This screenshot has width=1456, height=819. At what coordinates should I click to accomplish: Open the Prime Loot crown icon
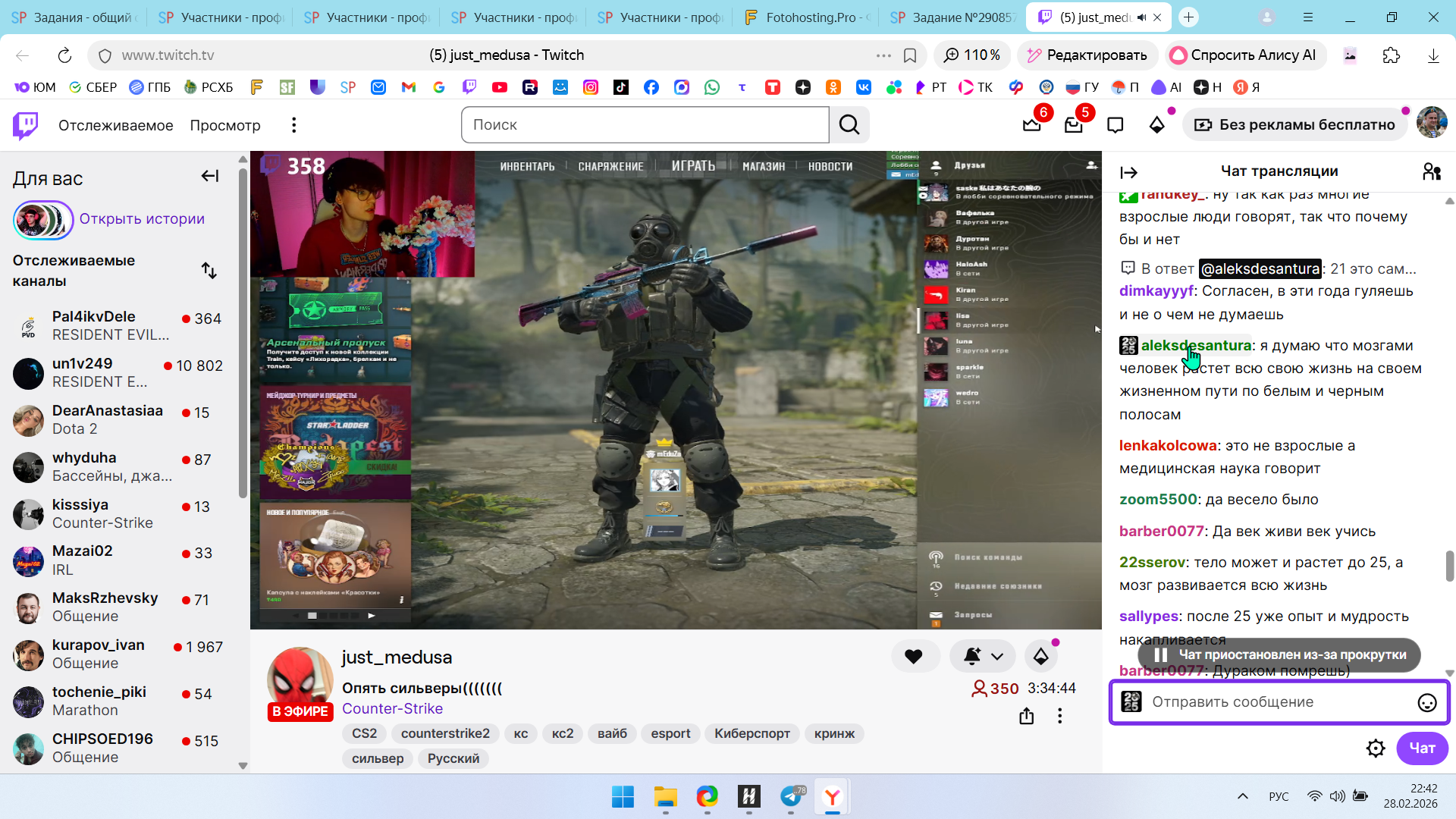[1031, 125]
